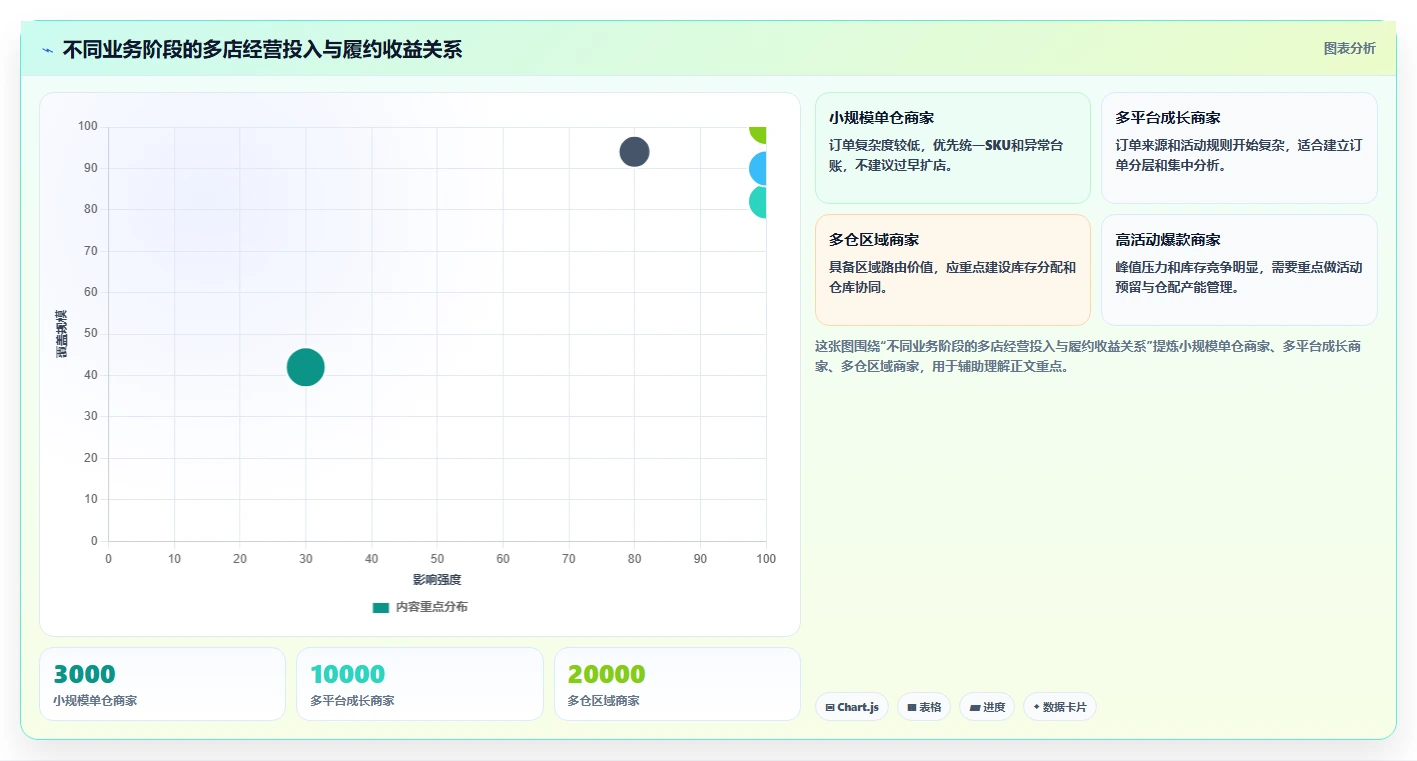Click the chart summary paragraph text
This screenshot has height=761, width=1417.
point(1088,356)
